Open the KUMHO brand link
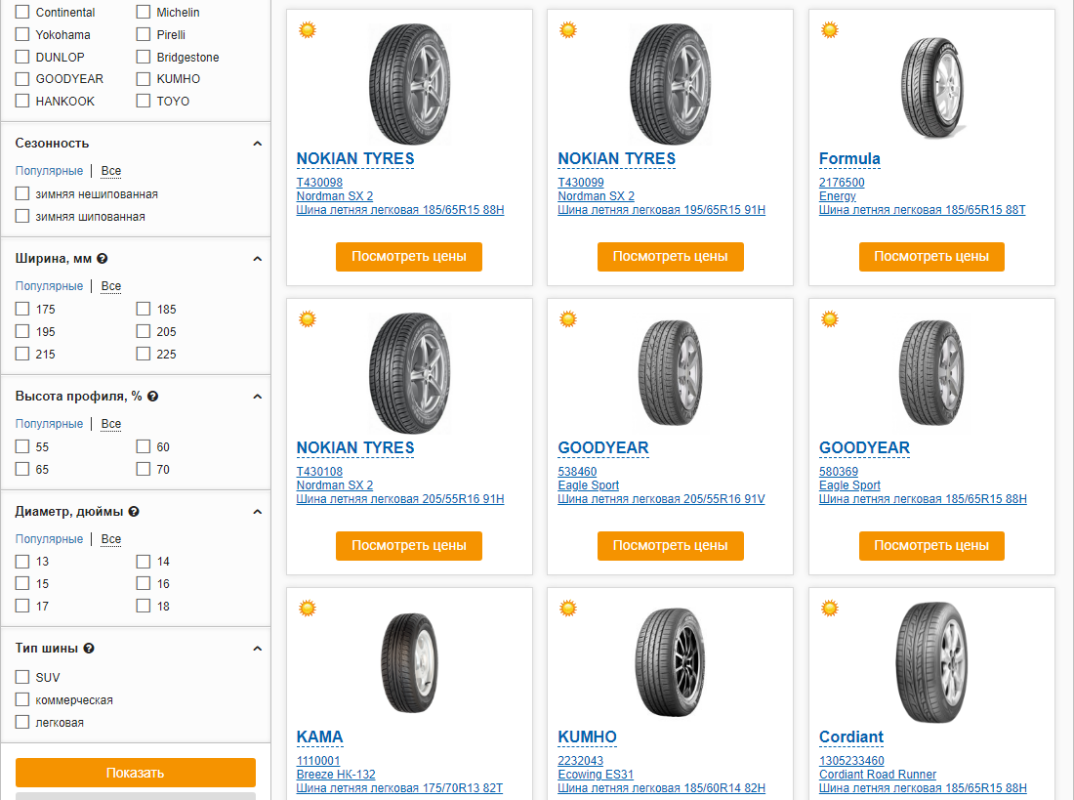Screen dimensions: 1074x800 (x=588, y=737)
